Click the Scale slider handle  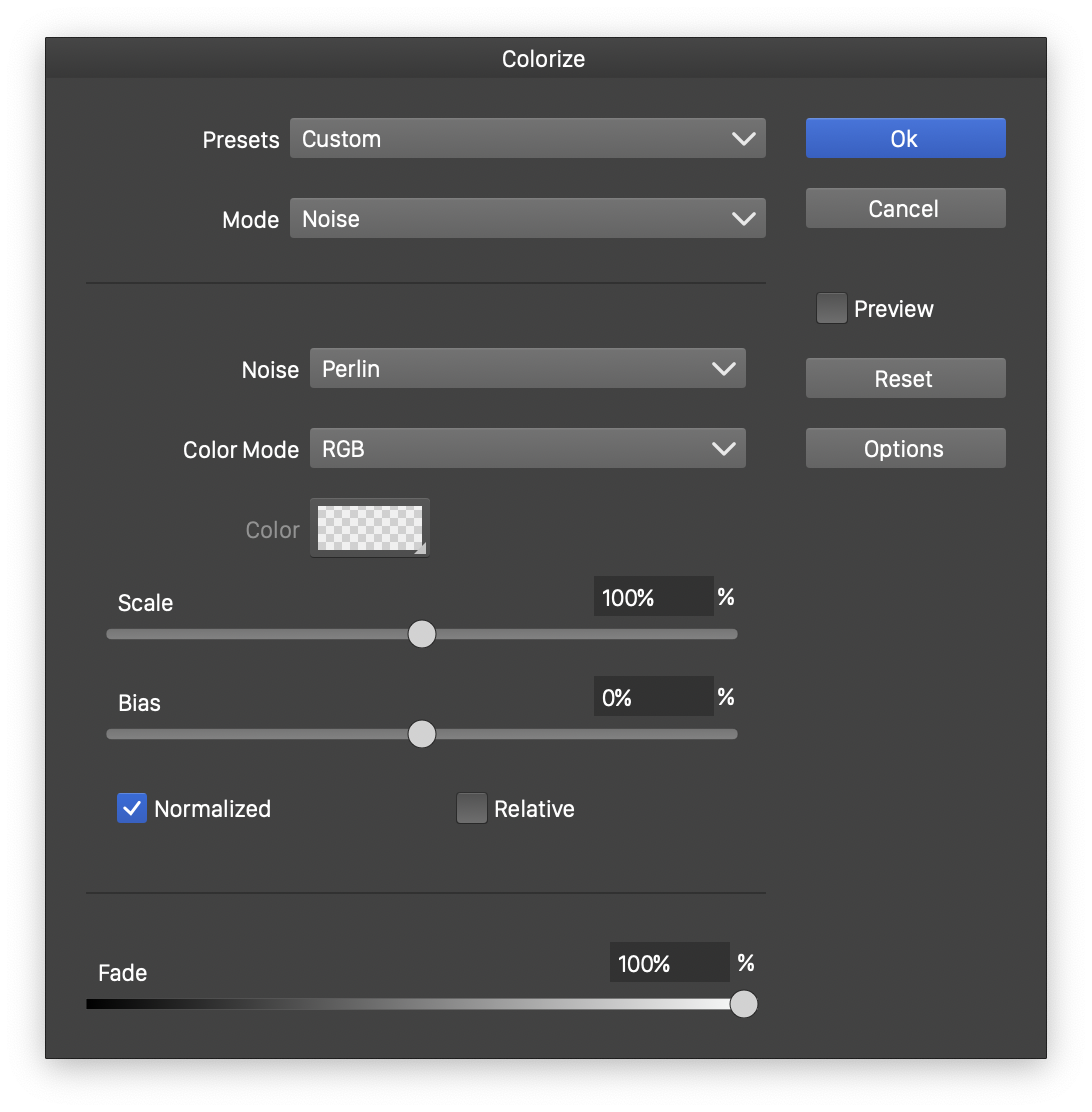point(422,634)
